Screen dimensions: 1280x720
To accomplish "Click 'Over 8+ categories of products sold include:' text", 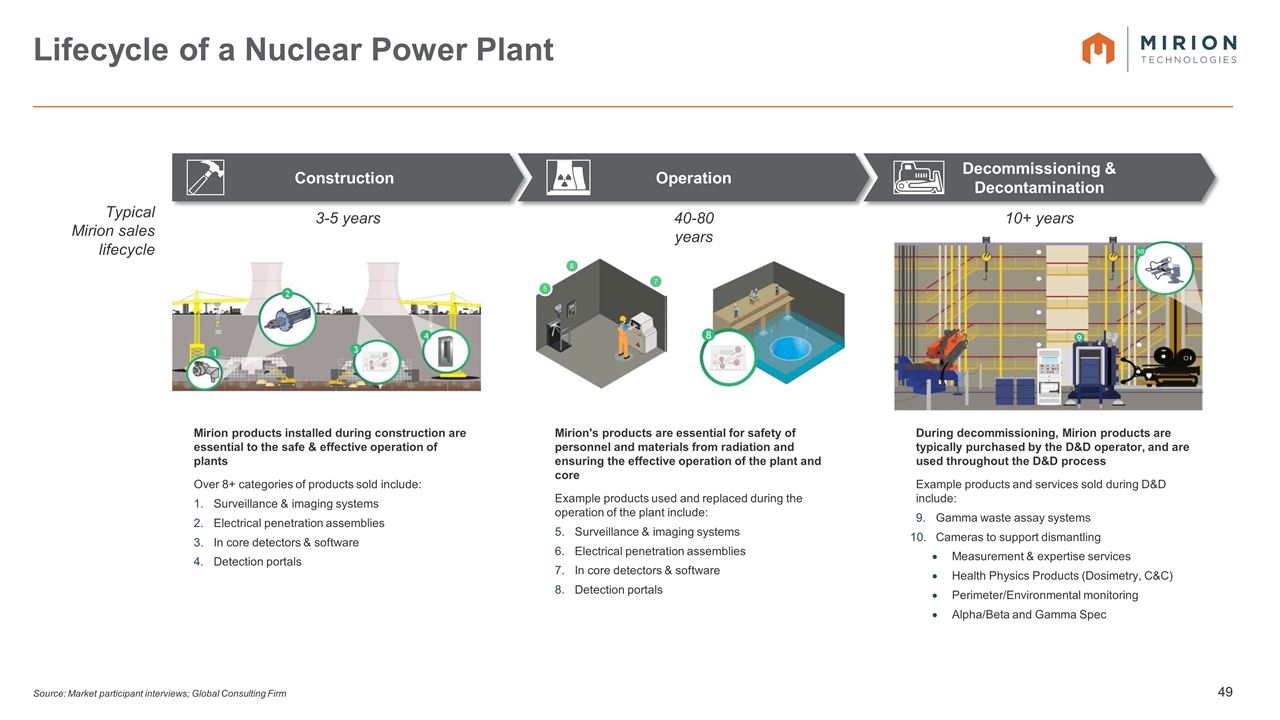I will 307,485.
